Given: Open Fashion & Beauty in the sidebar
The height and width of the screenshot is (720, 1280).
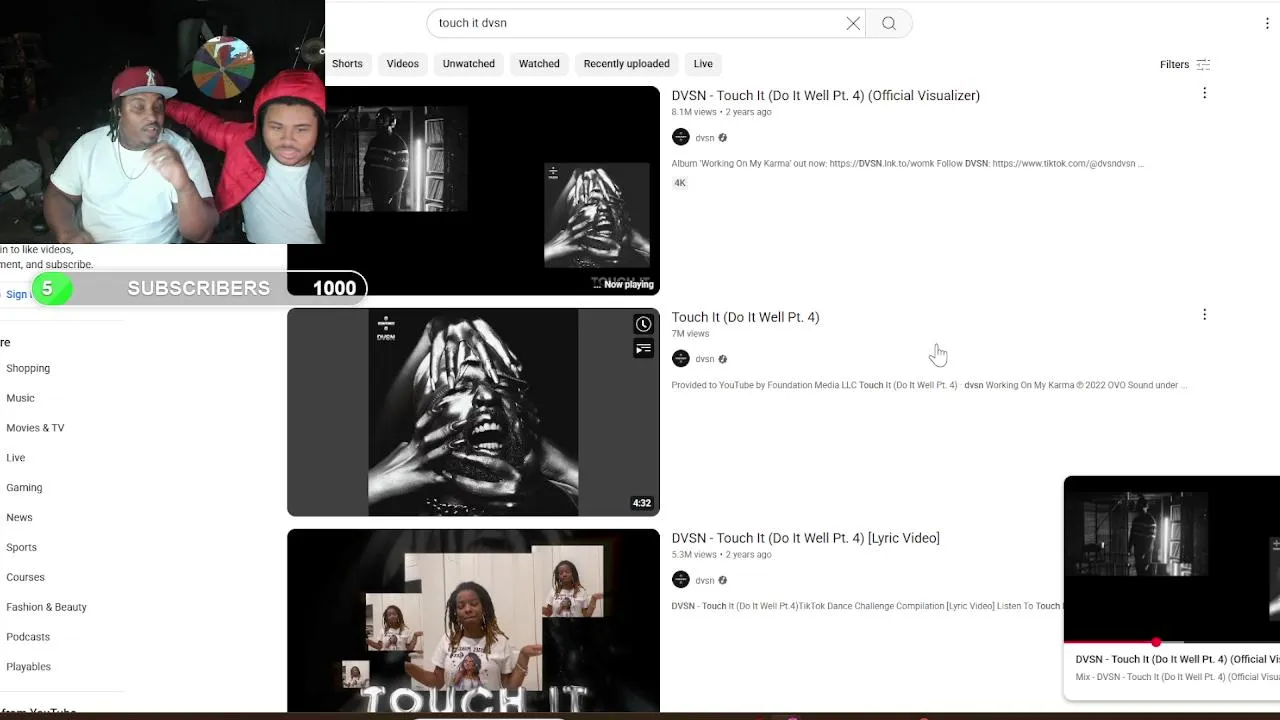Looking at the screenshot, I should tap(46, 607).
